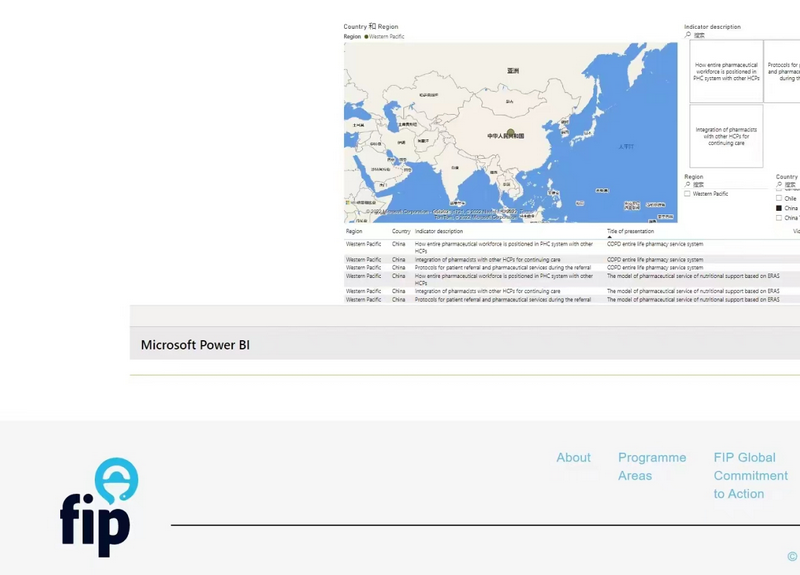The image size is (800, 575).
Task: Click sort arrow under Title of presentation
Action: (610, 237)
